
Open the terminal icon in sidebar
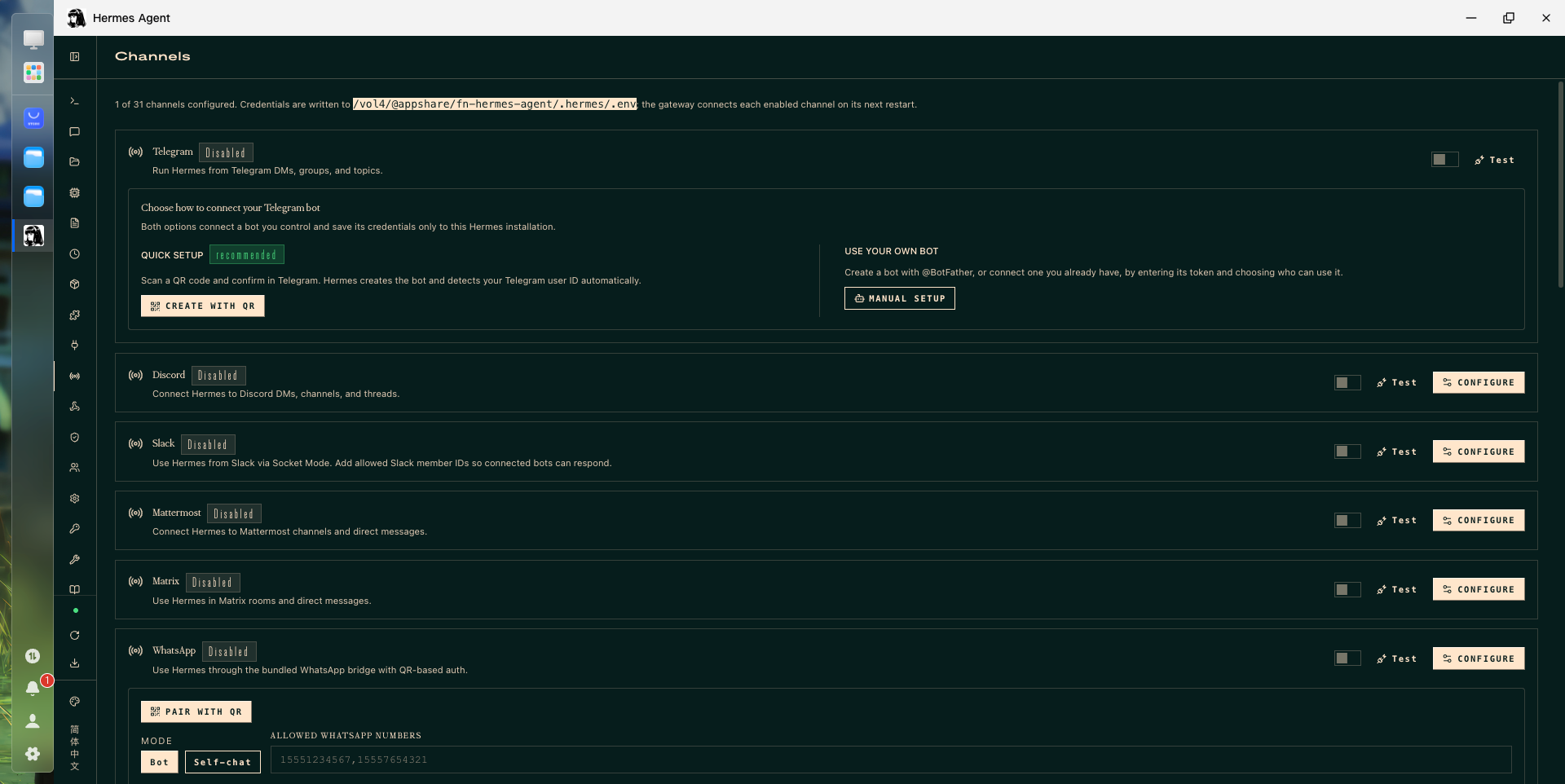[x=74, y=101]
